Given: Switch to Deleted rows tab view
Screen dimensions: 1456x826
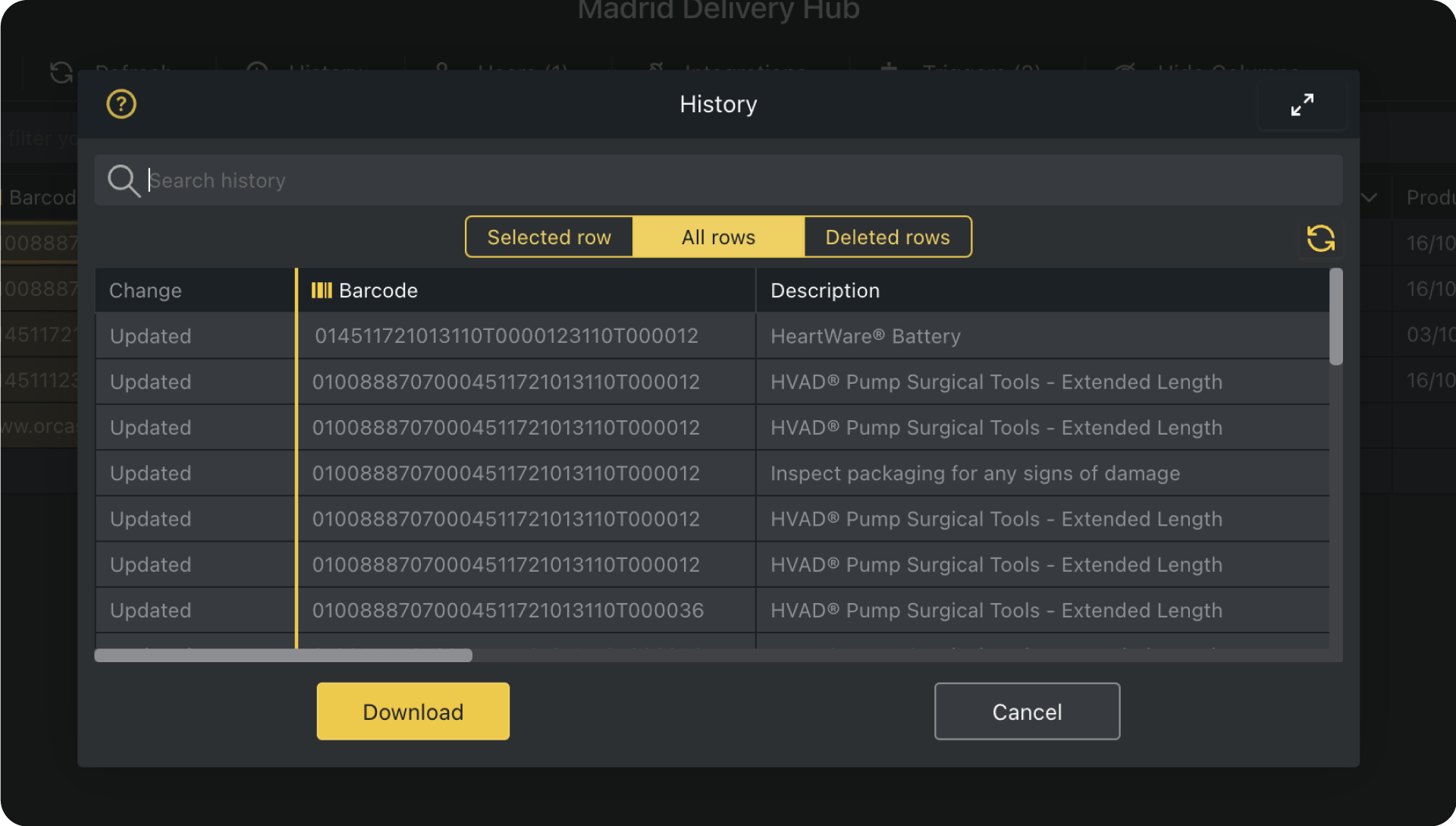Looking at the screenshot, I should (886, 236).
